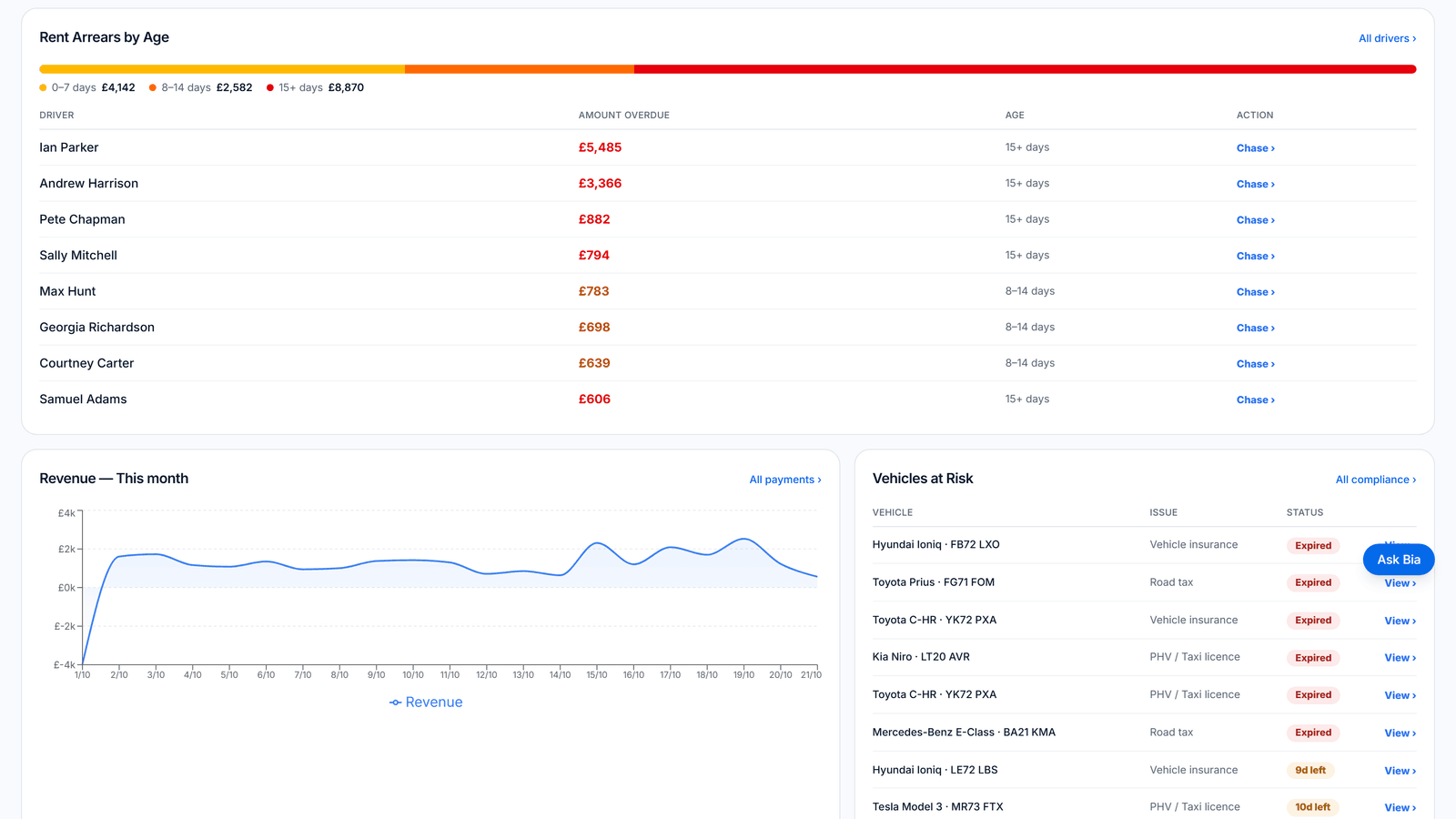Screen dimensions: 1456x819
Task: Select driver name Courtney Carter
Action: pos(86,363)
